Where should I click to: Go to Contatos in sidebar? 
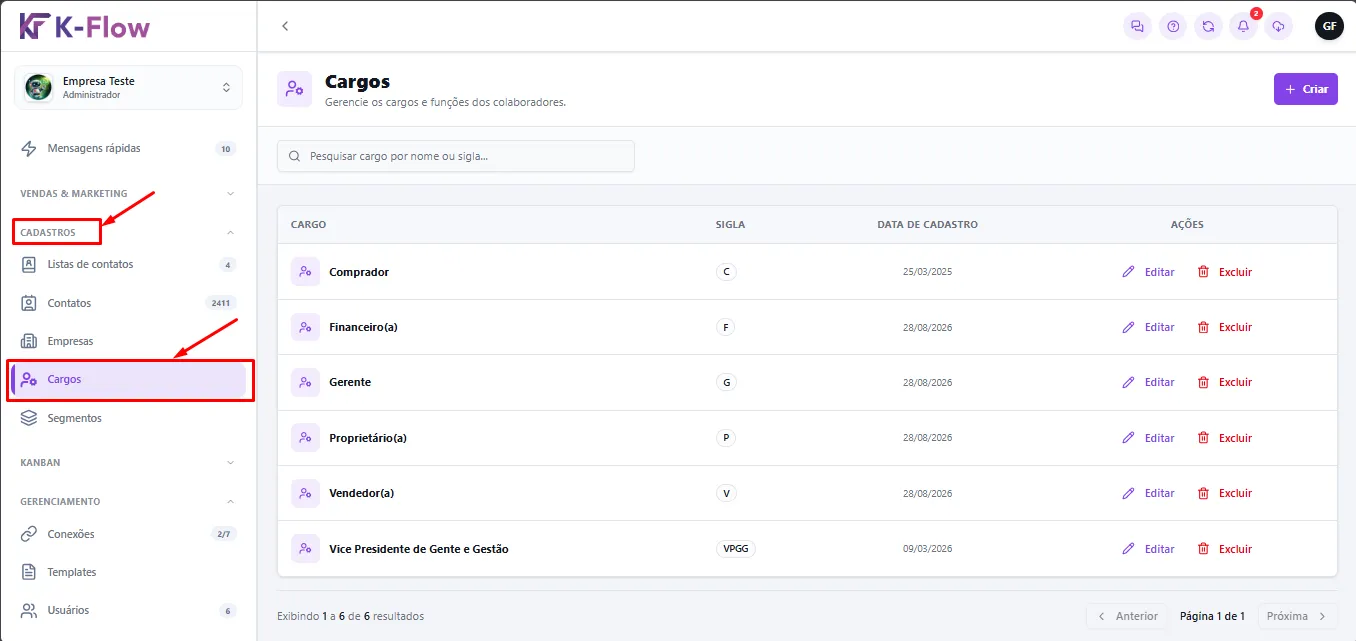tap(128, 303)
